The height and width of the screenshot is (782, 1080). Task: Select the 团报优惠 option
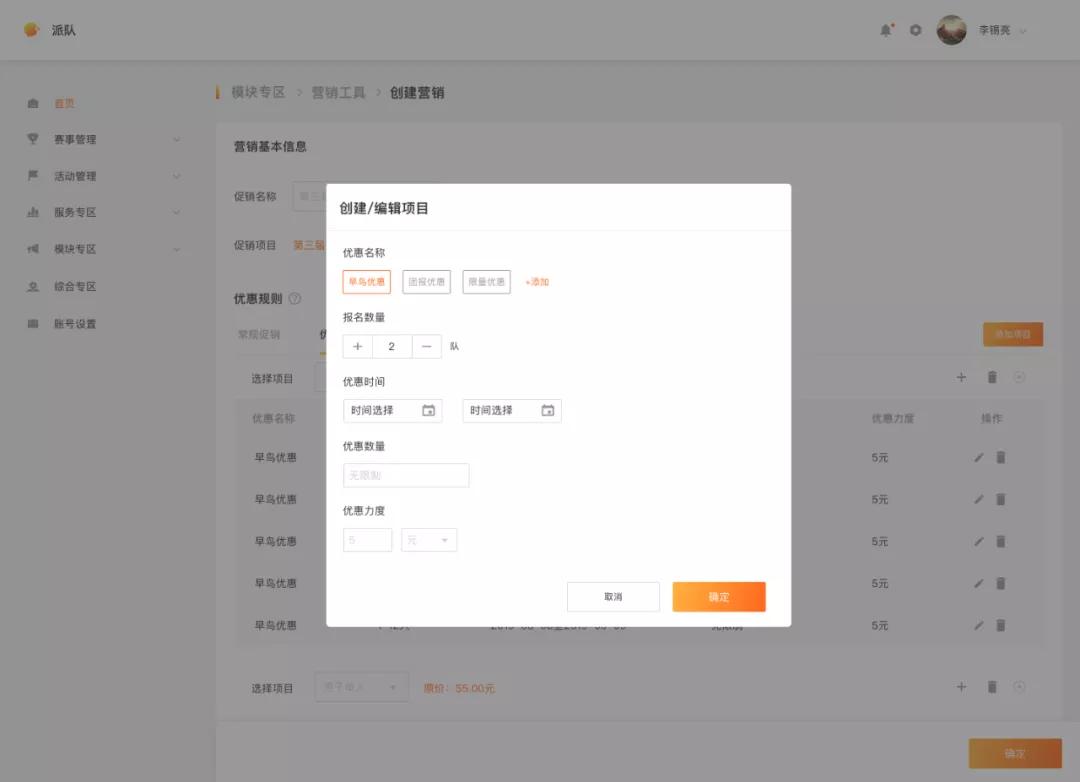(x=425, y=281)
